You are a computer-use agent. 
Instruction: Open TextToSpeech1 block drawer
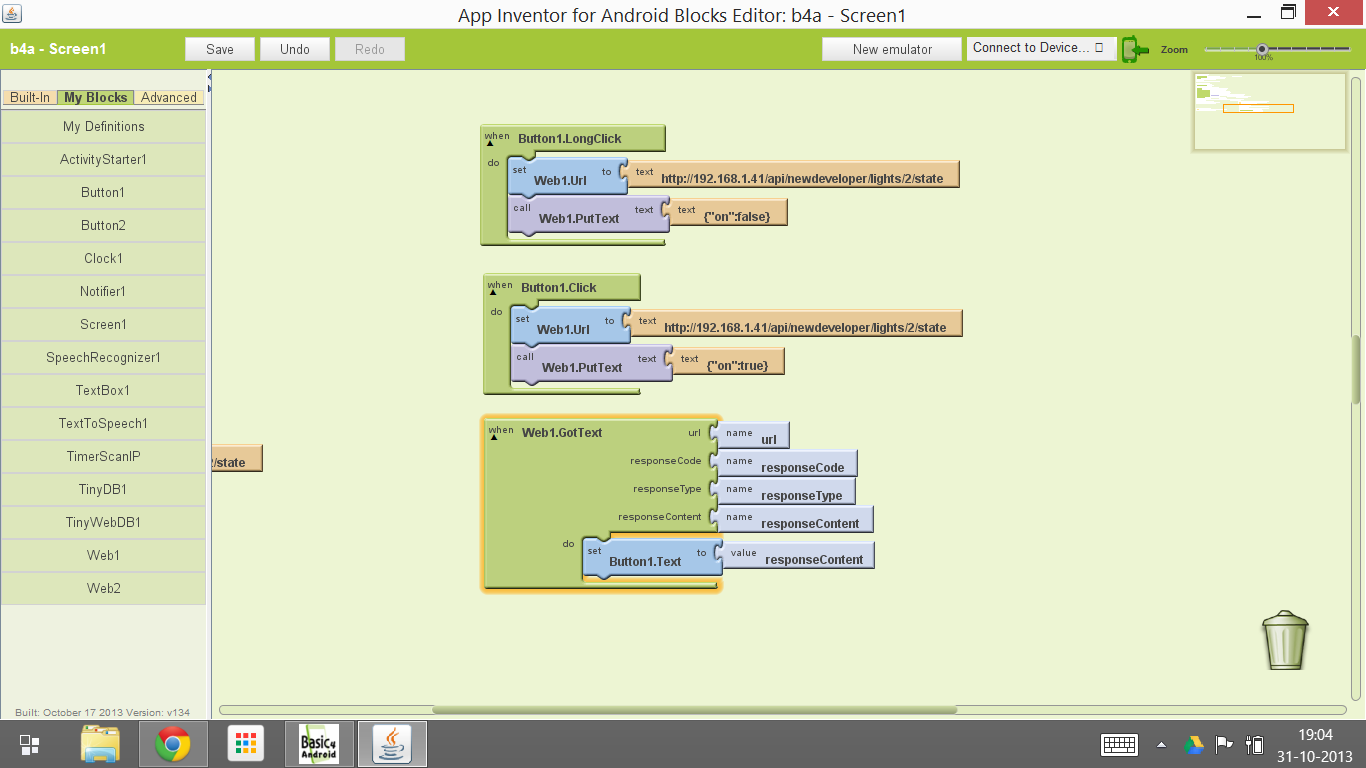pyautogui.click(x=103, y=424)
